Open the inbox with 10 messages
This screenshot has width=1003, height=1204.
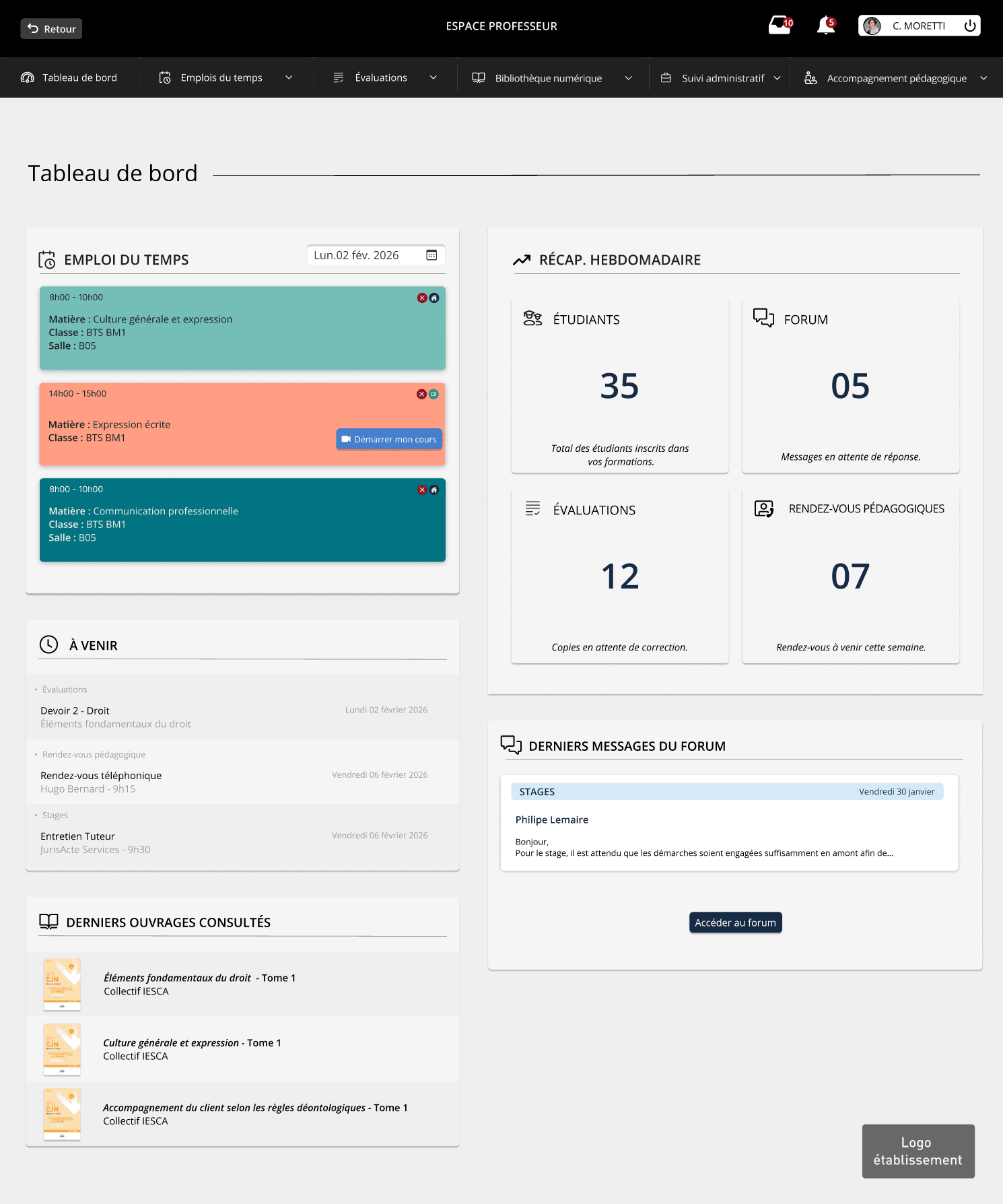780,26
